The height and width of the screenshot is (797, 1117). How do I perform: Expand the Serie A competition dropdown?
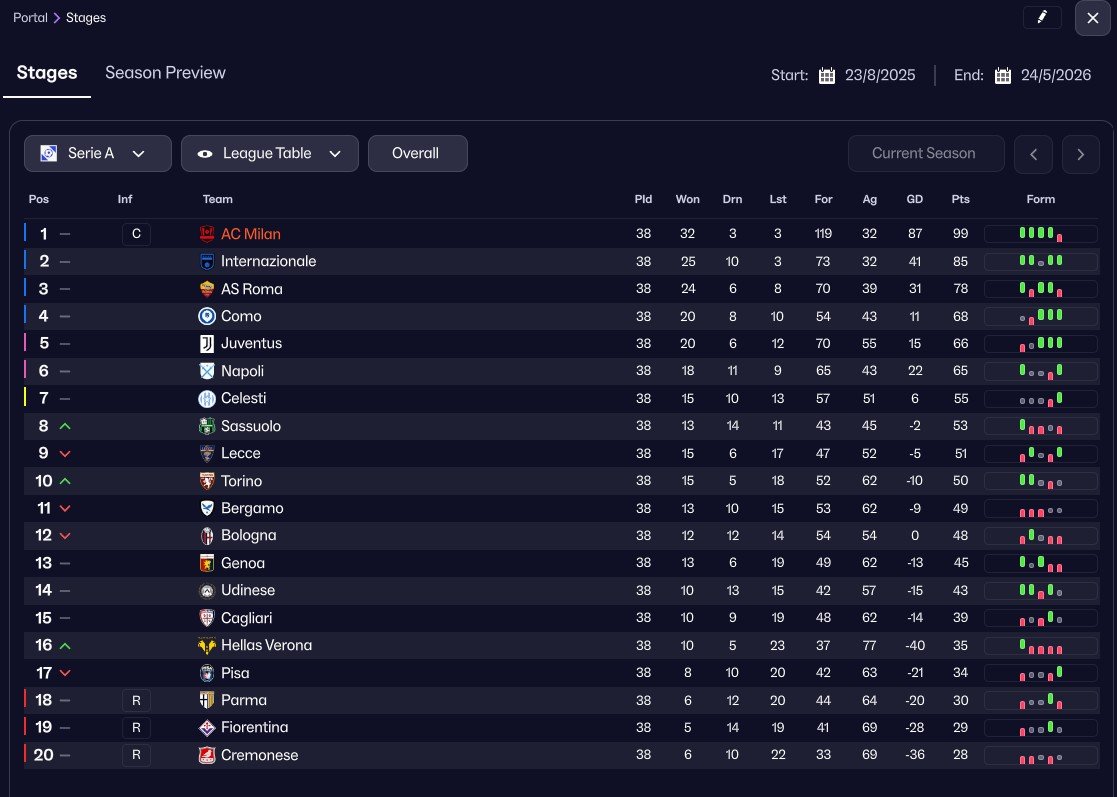tap(92, 154)
